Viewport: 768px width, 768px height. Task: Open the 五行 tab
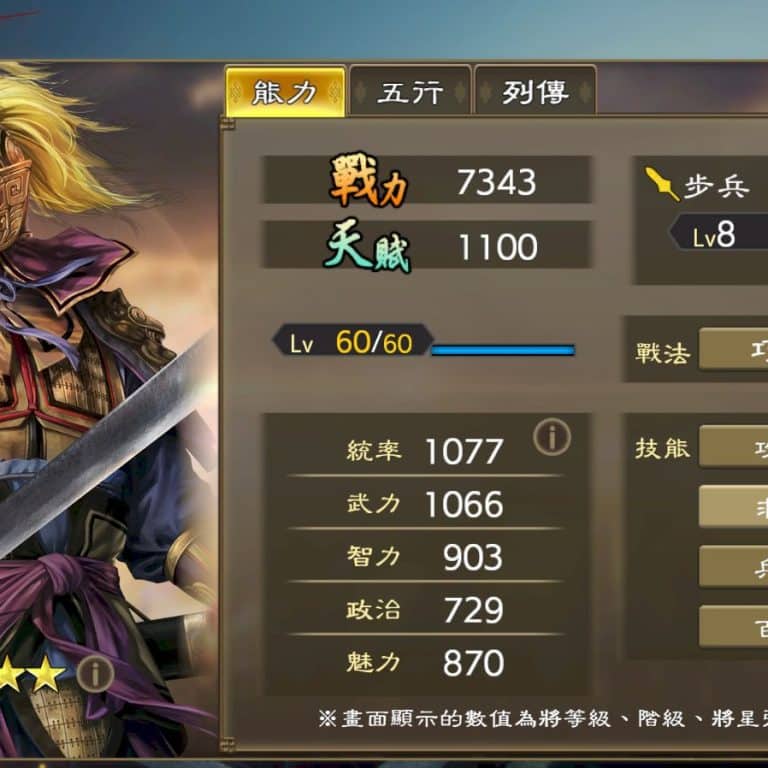tap(410, 92)
